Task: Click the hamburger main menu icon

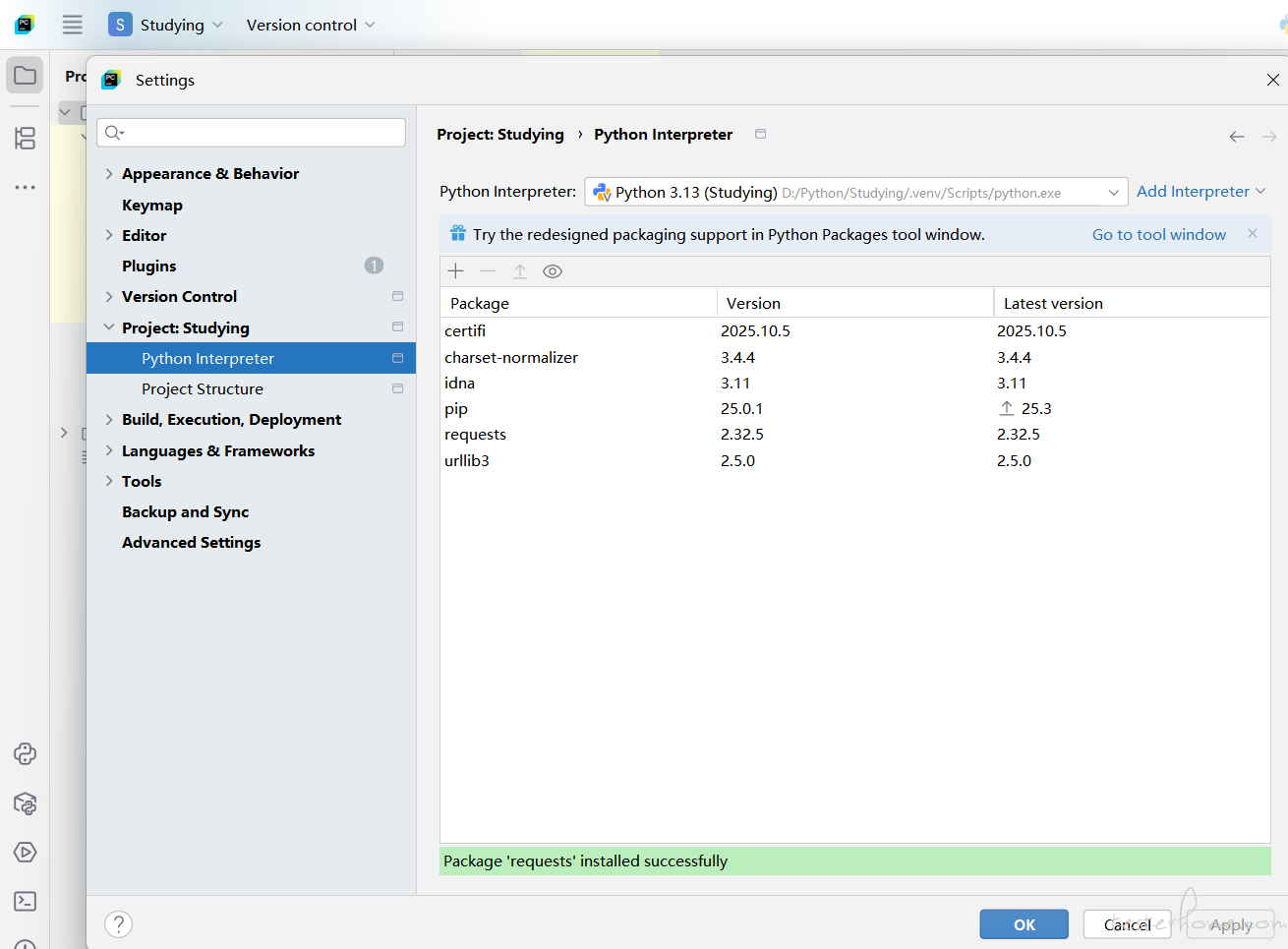Action: (73, 25)
